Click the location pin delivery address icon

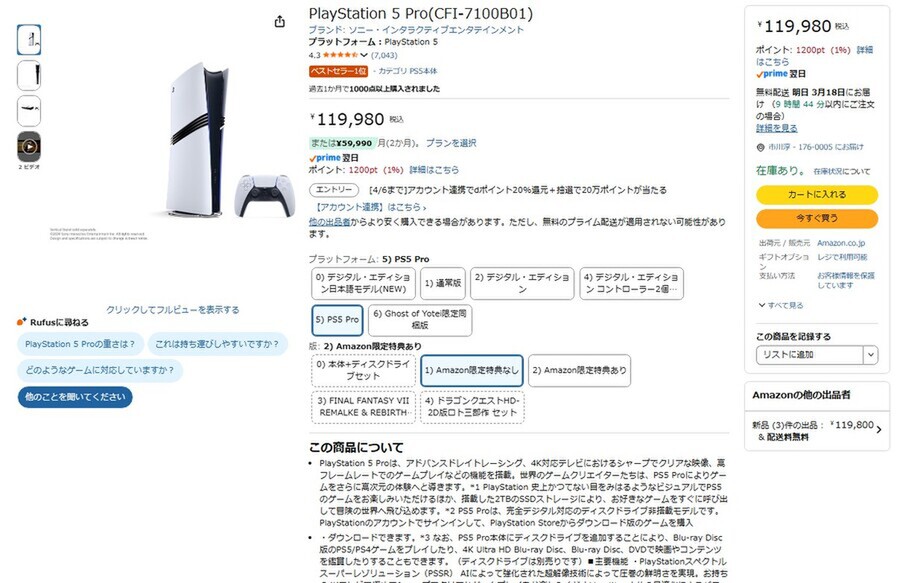[x=761, y=147]
